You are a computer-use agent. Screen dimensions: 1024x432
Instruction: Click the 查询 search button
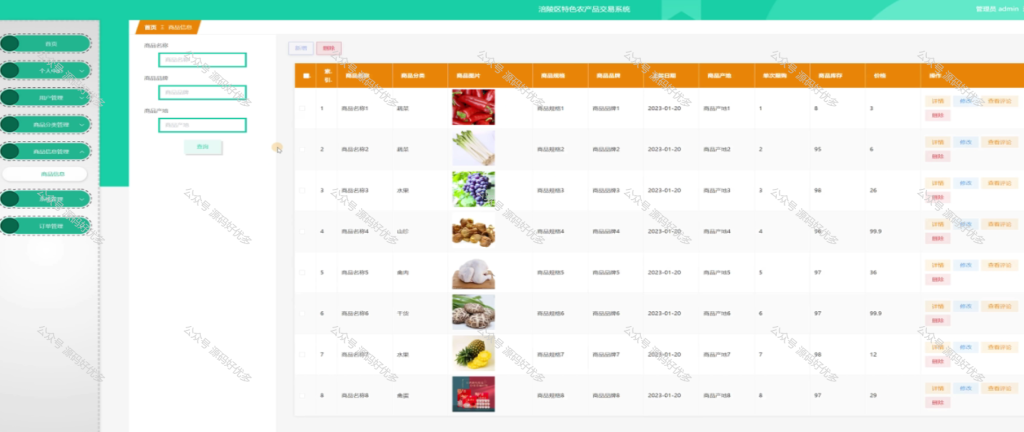coord(203,147)
